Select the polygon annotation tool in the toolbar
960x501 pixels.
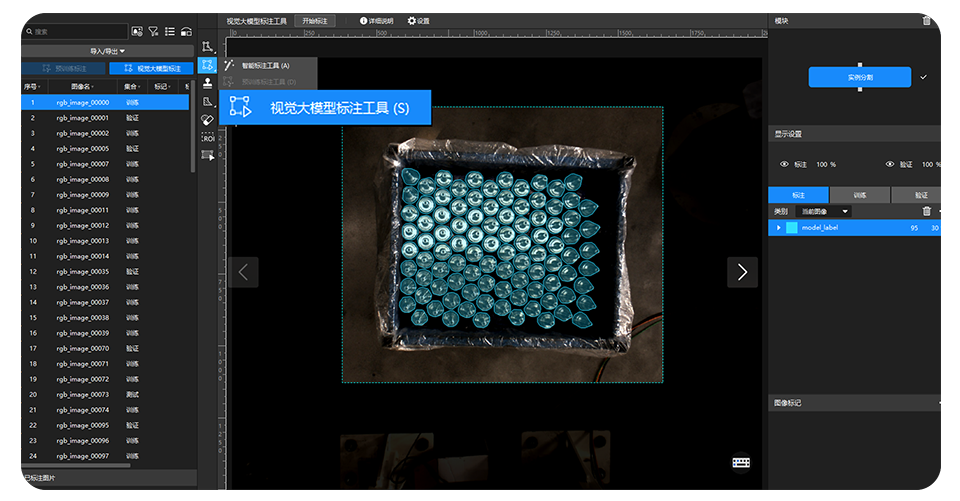coord(207,47)
